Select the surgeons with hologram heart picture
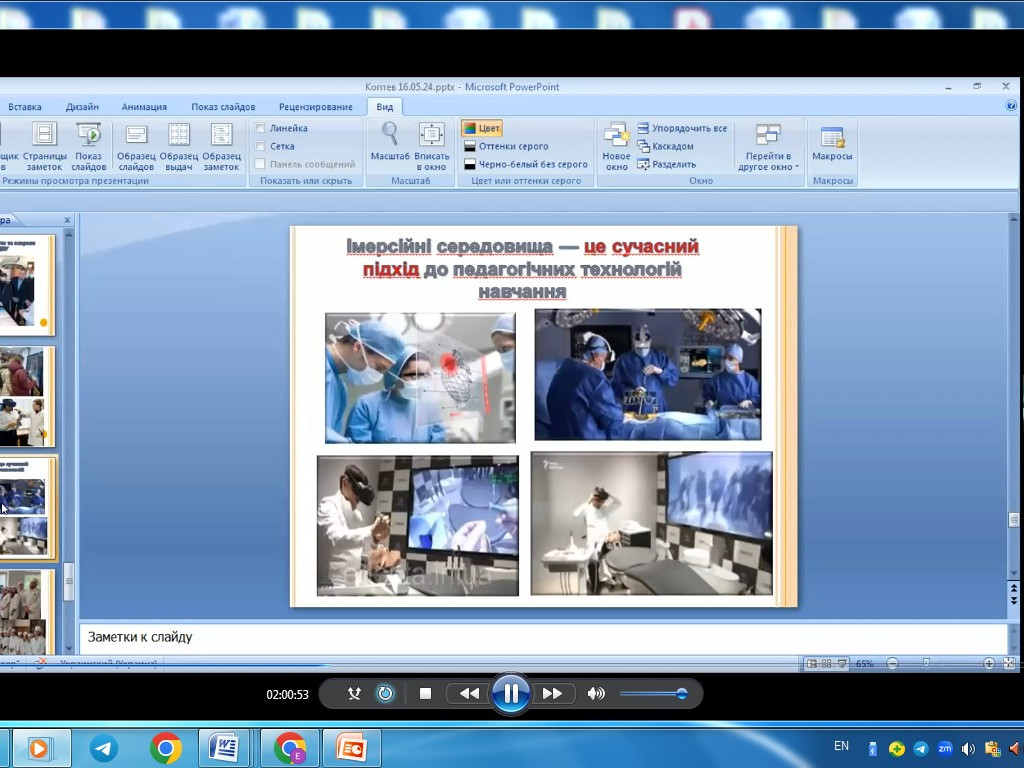Image resolution: width=1024 pixels, height=768 pixels. pyautogui.click(x=421, y=377)
